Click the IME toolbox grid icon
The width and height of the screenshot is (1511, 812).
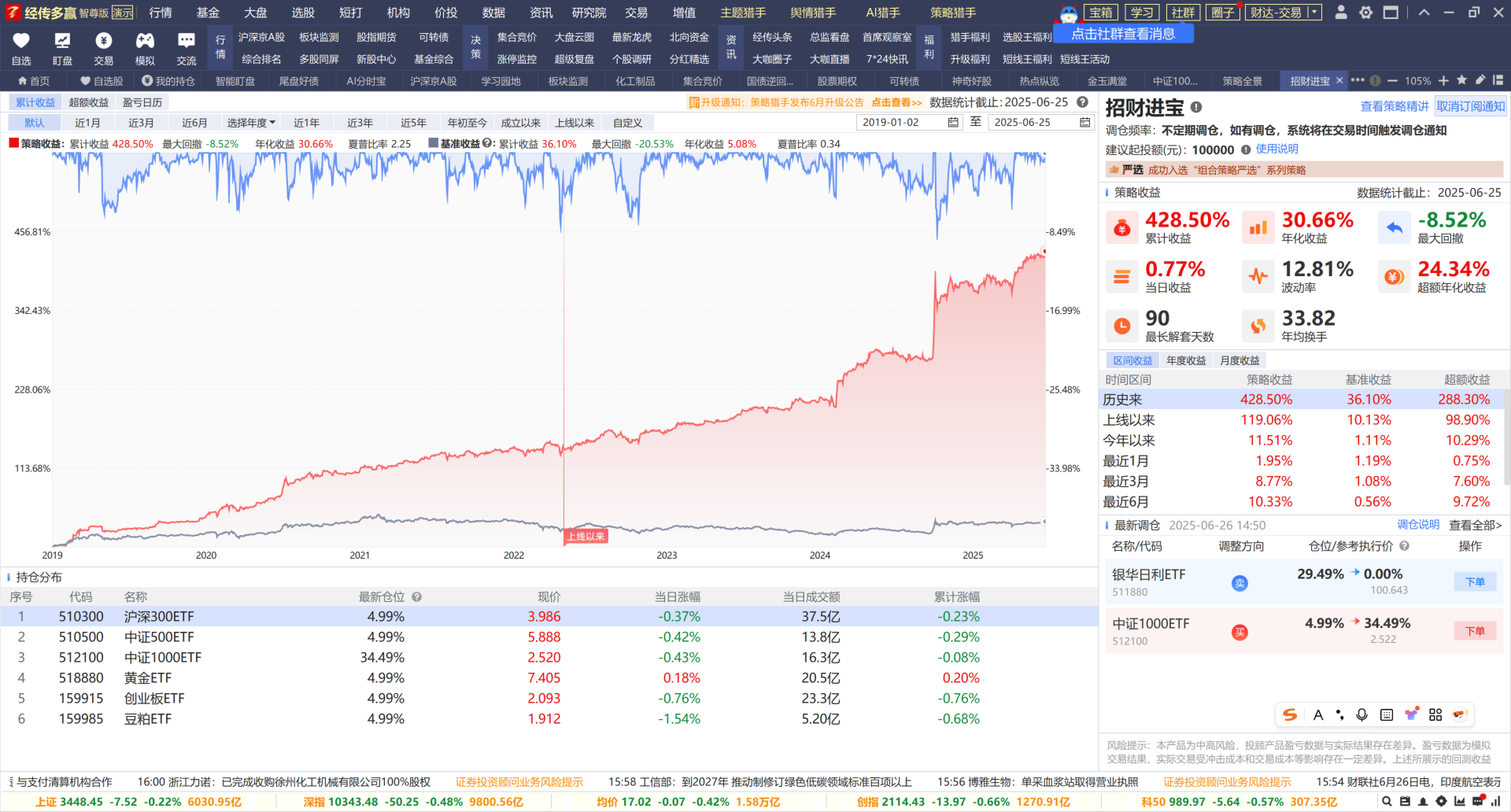click(1435, 714)
